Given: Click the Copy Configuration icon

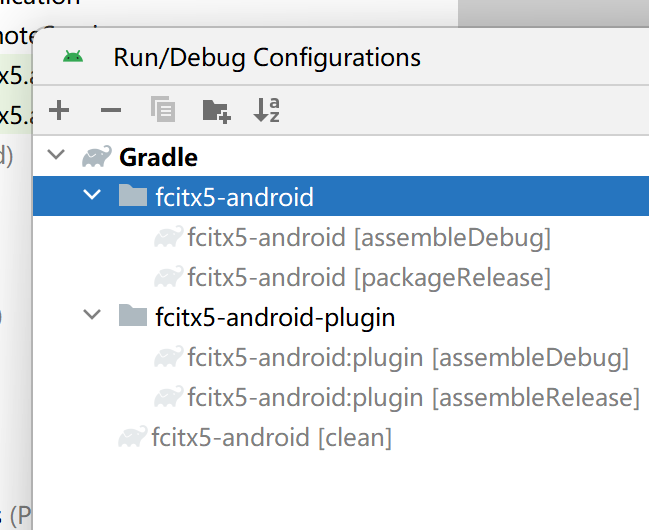Looking at the screenshot, I should pyautogui.click(x=163, y=110).
